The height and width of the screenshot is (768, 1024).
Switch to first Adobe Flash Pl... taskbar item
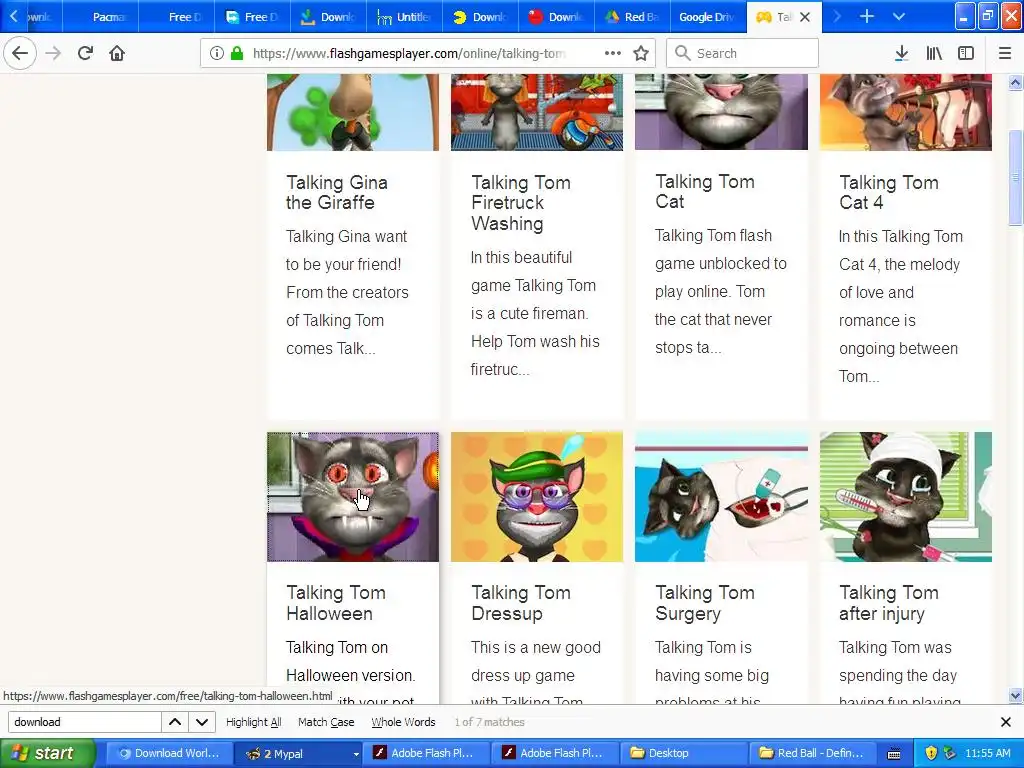coord(426,753)
